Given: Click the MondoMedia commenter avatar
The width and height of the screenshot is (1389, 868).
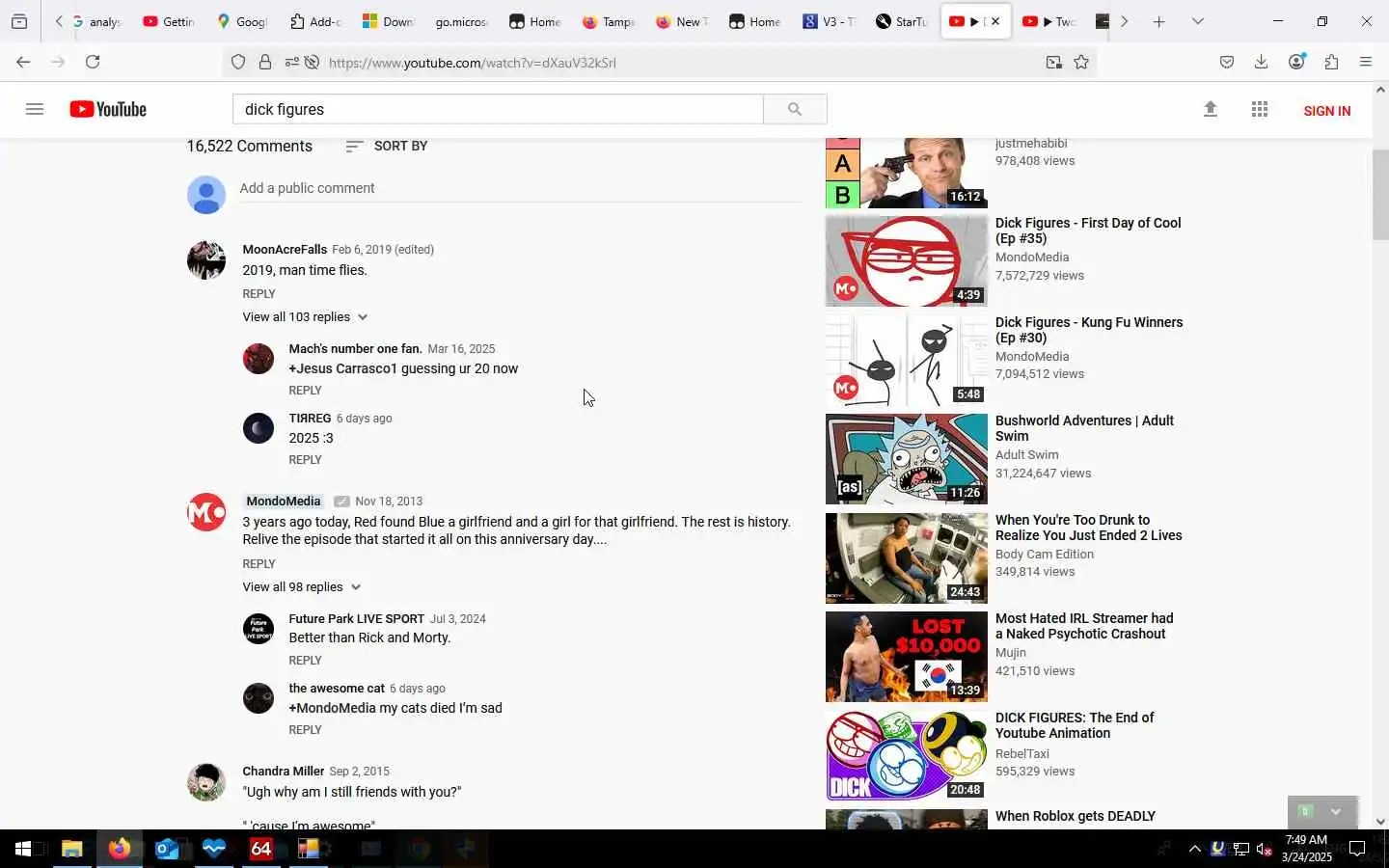Looking at the screenshot, I should click(x=205, y=512).
